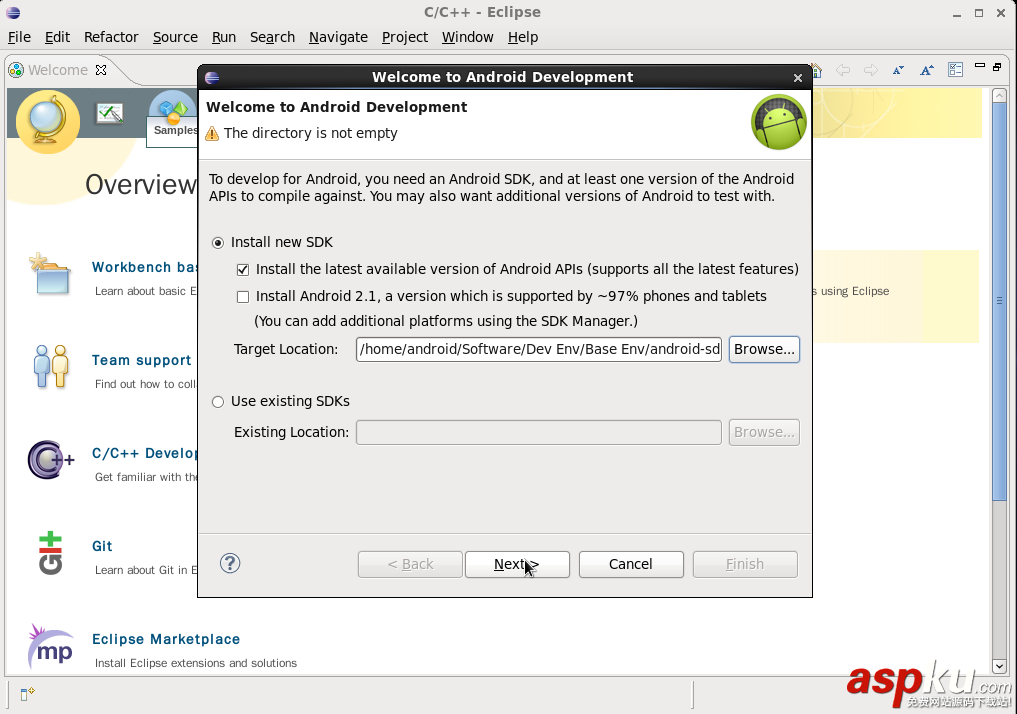Open the Project menu
This screenshot has width=1017, height=714.
405,37
